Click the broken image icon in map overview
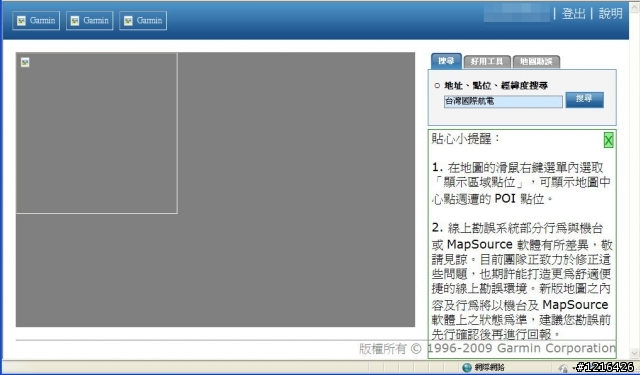 click(25, 62)
